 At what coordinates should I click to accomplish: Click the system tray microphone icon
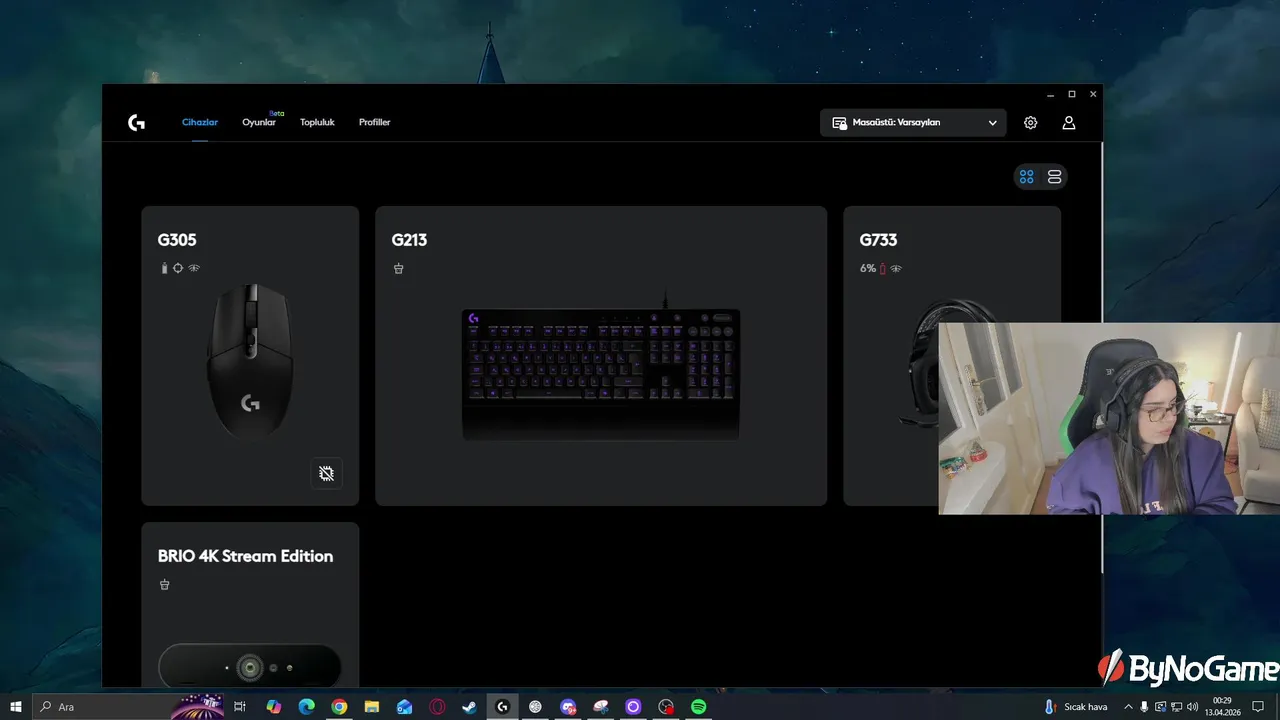(1145, 707)
